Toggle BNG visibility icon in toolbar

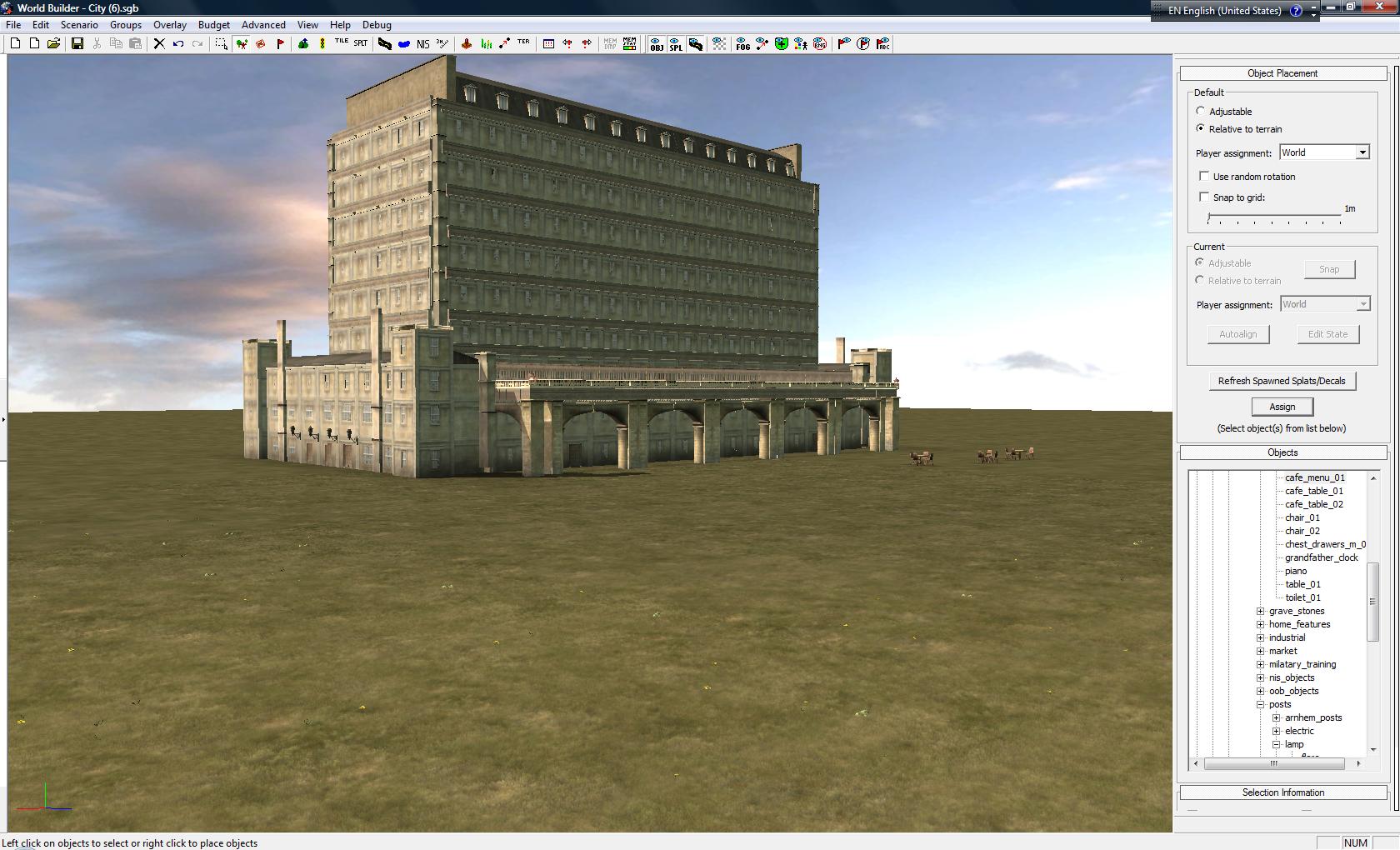click(x=820, y=44)
